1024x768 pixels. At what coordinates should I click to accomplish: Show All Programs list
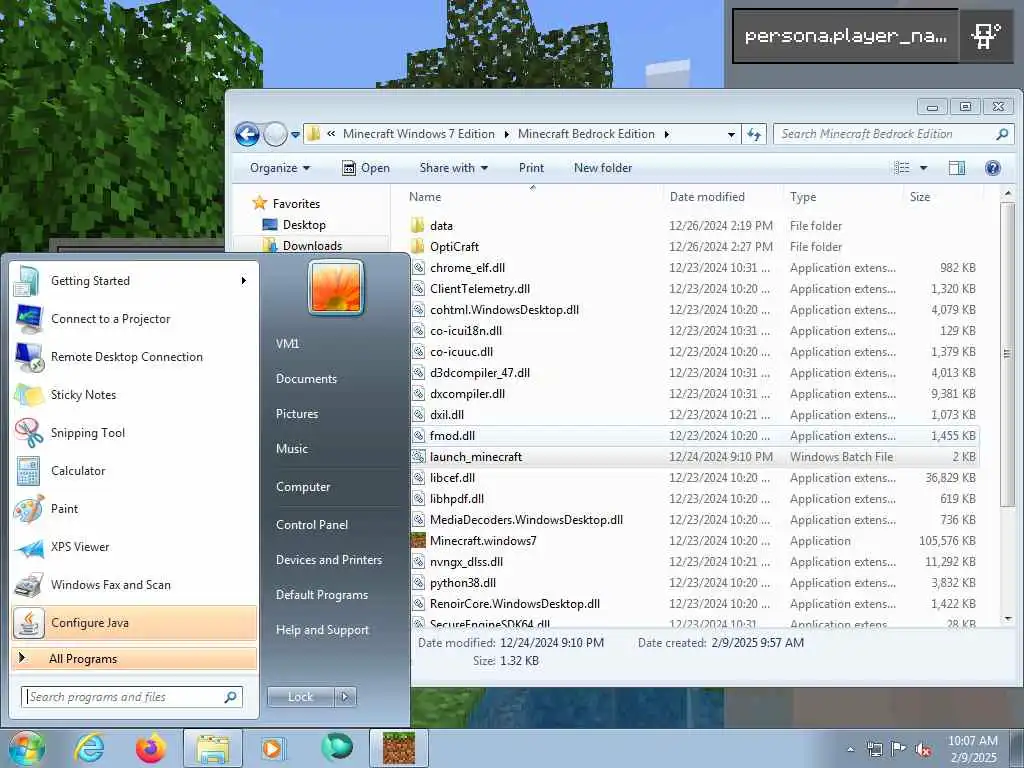click(134, 659)
